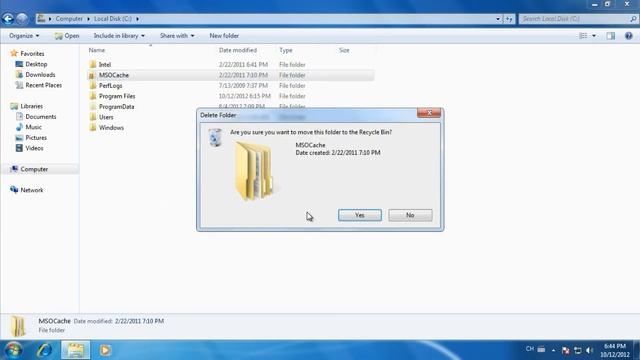This screenshot has height=360, width=640.
Task: Click the Recycle Bin icon in dialog
Action: coord(215,137)
